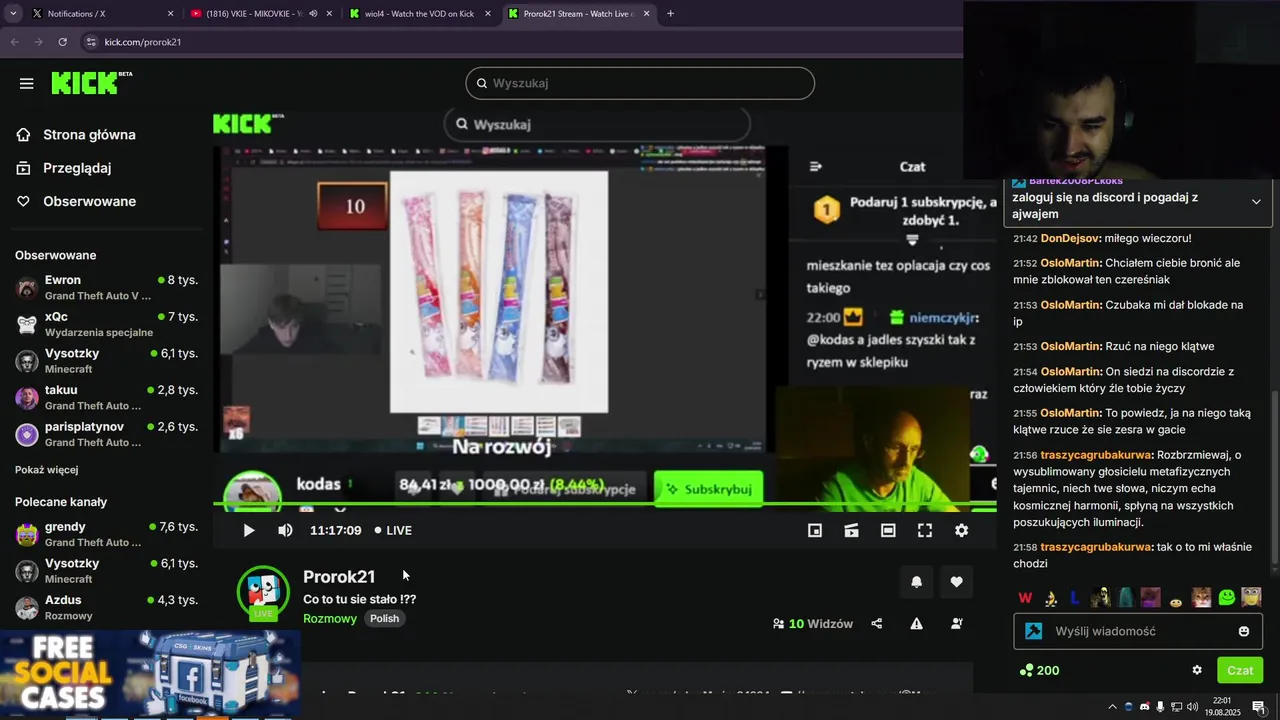Open a new browser tab

click(670, 14)
